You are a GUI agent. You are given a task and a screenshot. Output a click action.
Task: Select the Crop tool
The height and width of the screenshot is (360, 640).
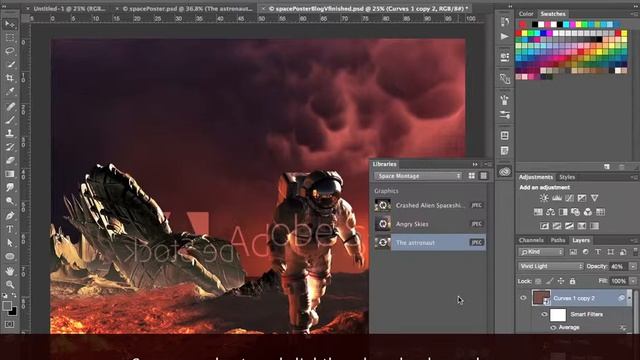[x=10, y=78]
